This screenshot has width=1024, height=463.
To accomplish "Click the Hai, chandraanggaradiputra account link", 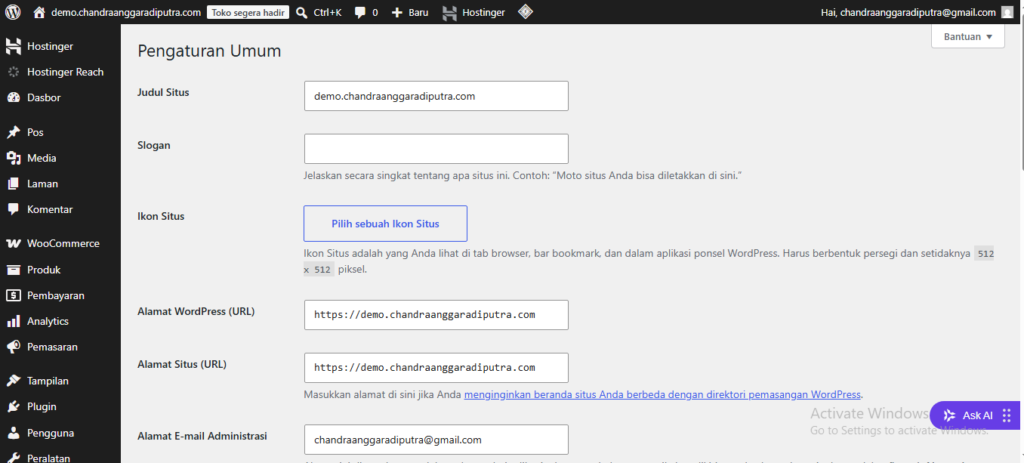I will (908, 12).
